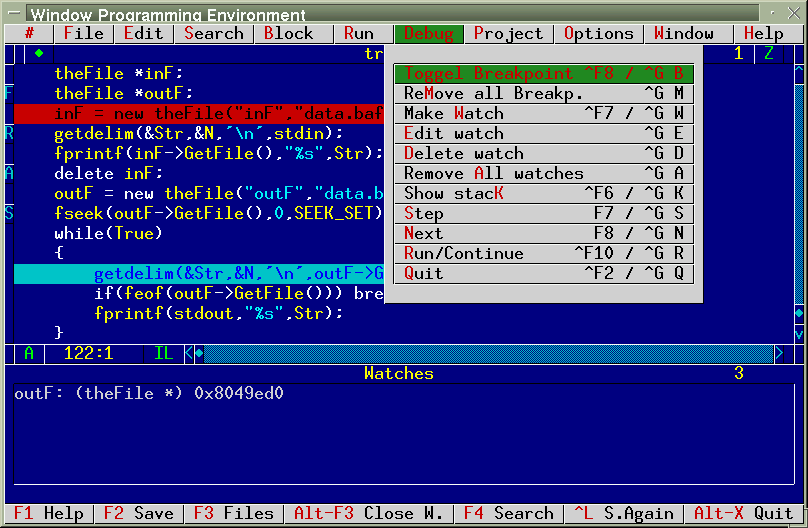
Task: Toggle breakpoint from the Debug menu
Action: [544, 73]
